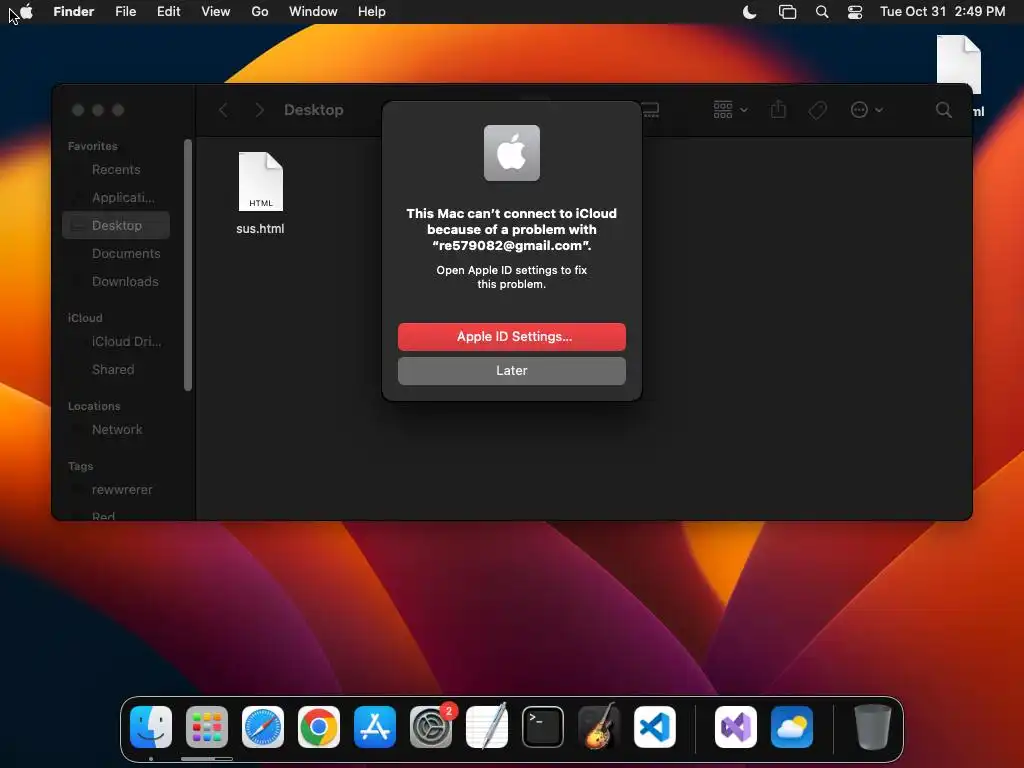Image resolution: width=1024 pixels, height=768 pixels.
Task: Select the sus.html file in Finder
Action: coord(261,193)
